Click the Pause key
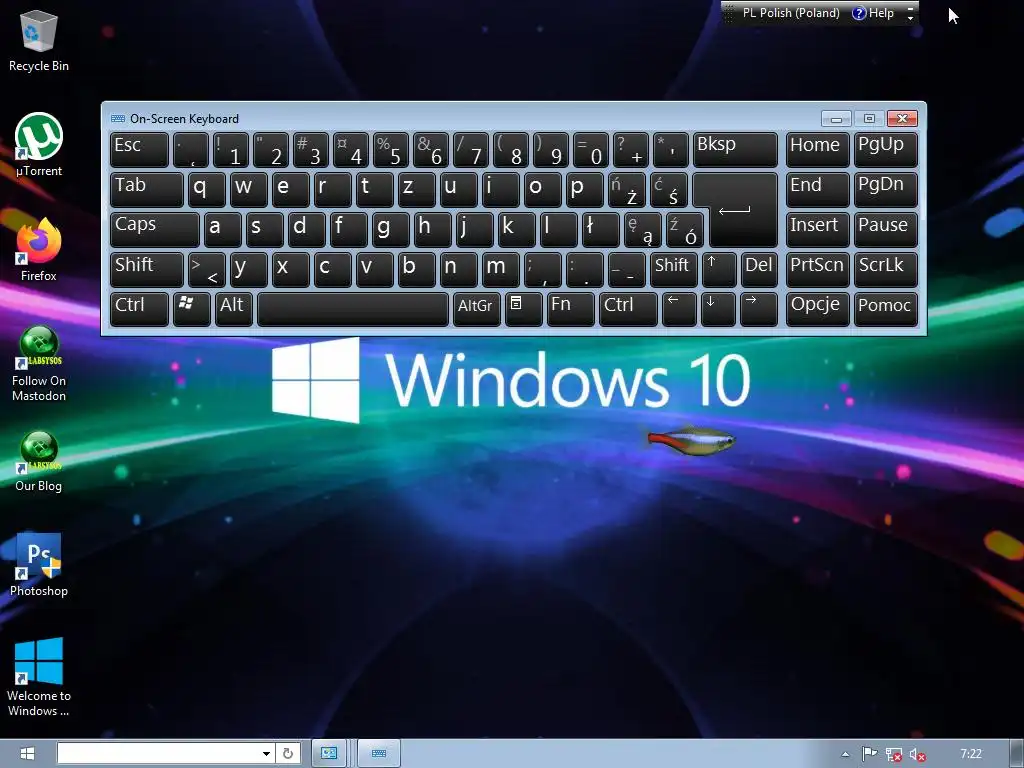Viewport: 1024px width, 768px height. pos(885,229)
